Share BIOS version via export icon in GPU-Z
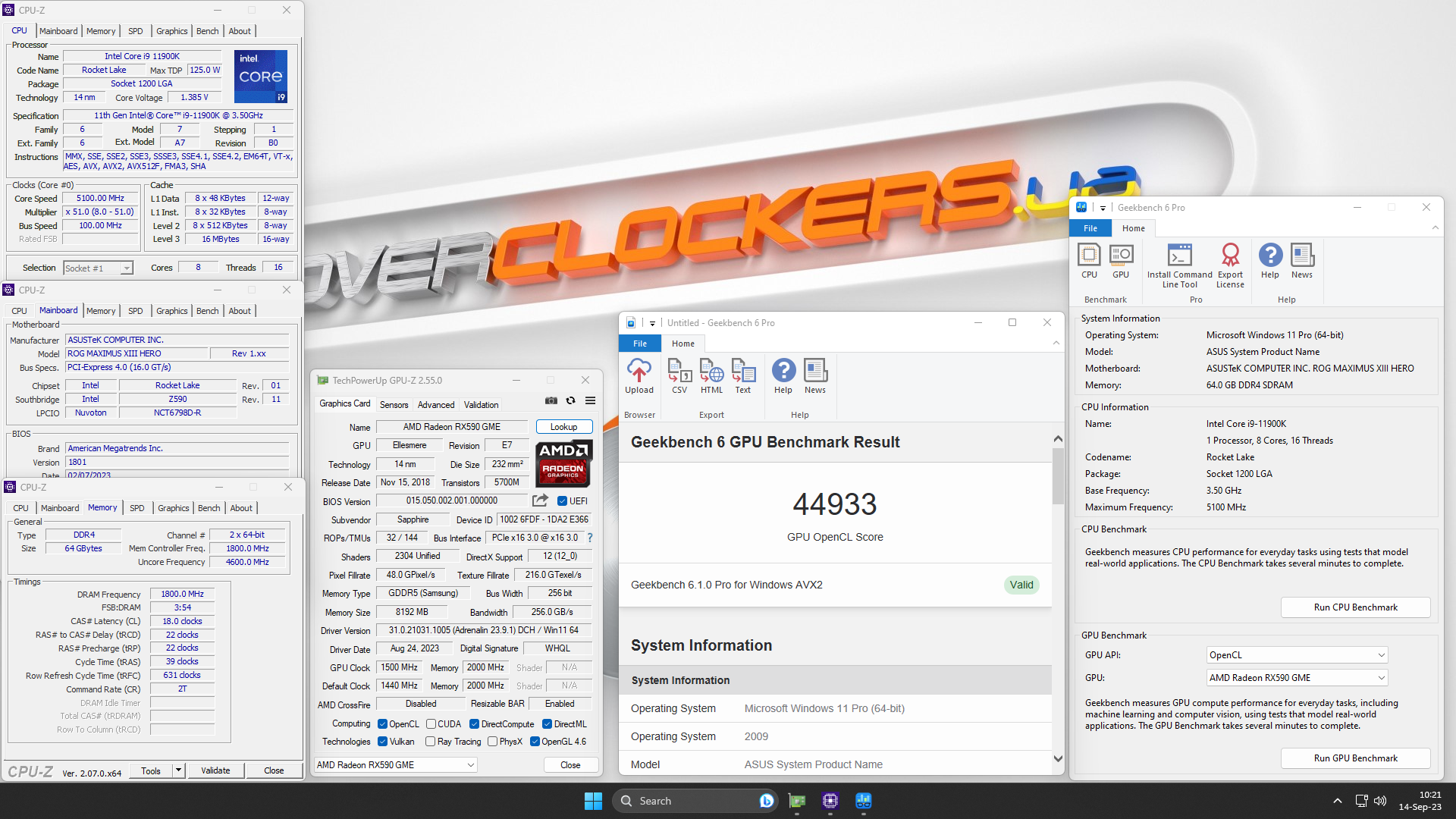The height and width of the screenshot is (819, 1456). [540, 500]
